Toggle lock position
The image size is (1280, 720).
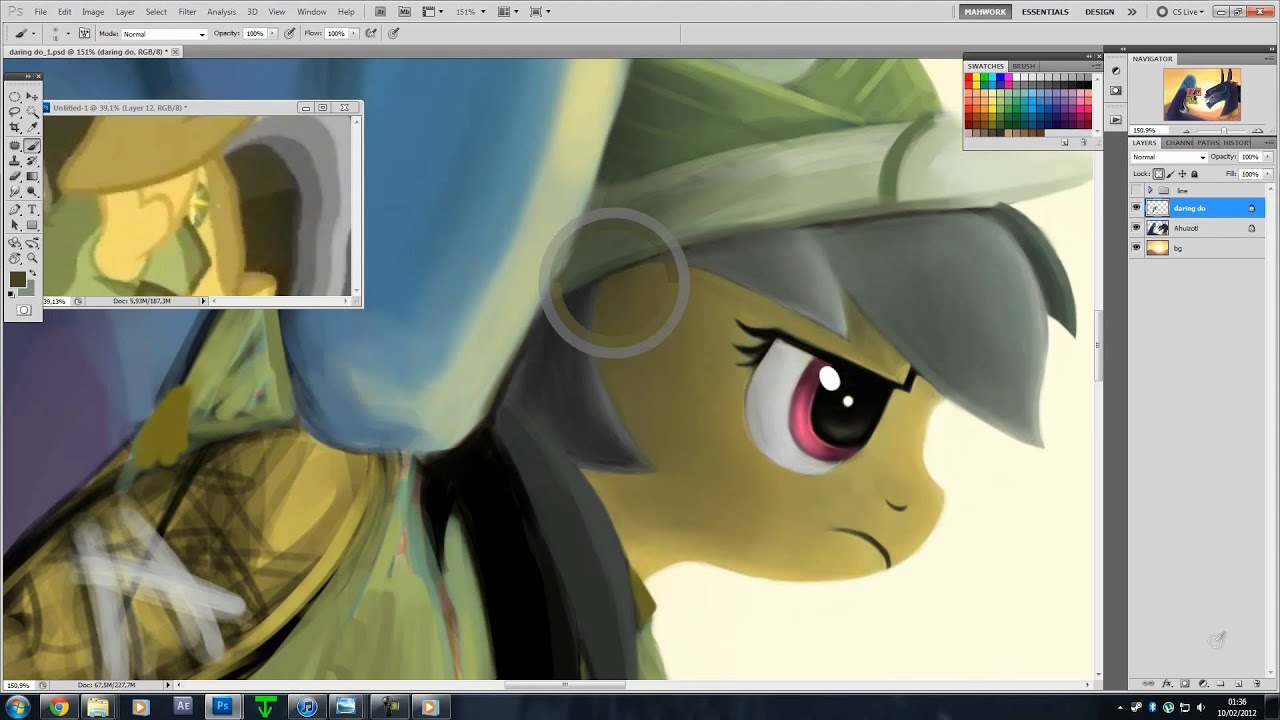tap(1182, 174)
